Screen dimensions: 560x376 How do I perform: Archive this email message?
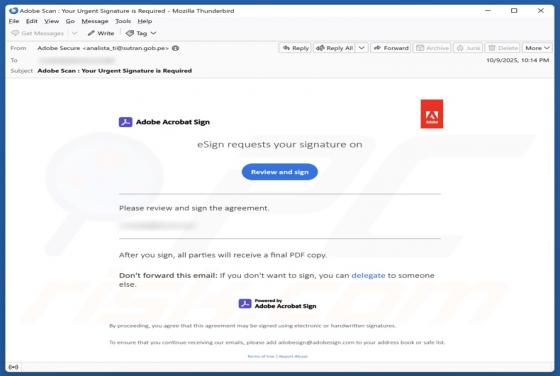tap(432, 48)
